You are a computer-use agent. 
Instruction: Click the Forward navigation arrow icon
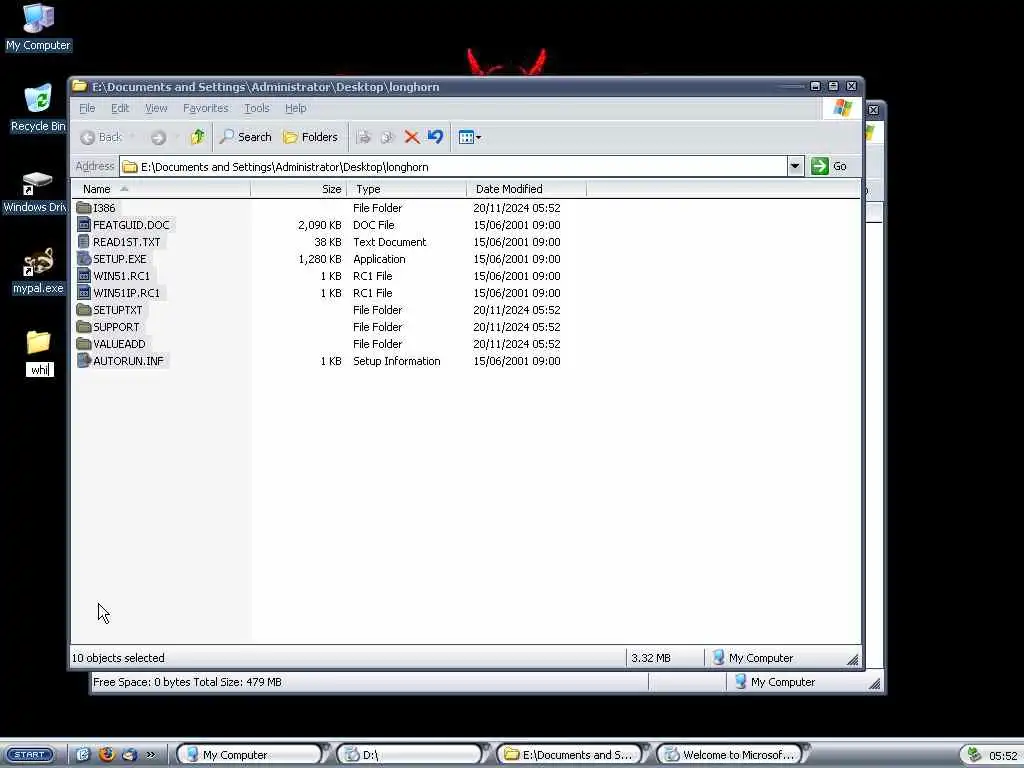158,137
